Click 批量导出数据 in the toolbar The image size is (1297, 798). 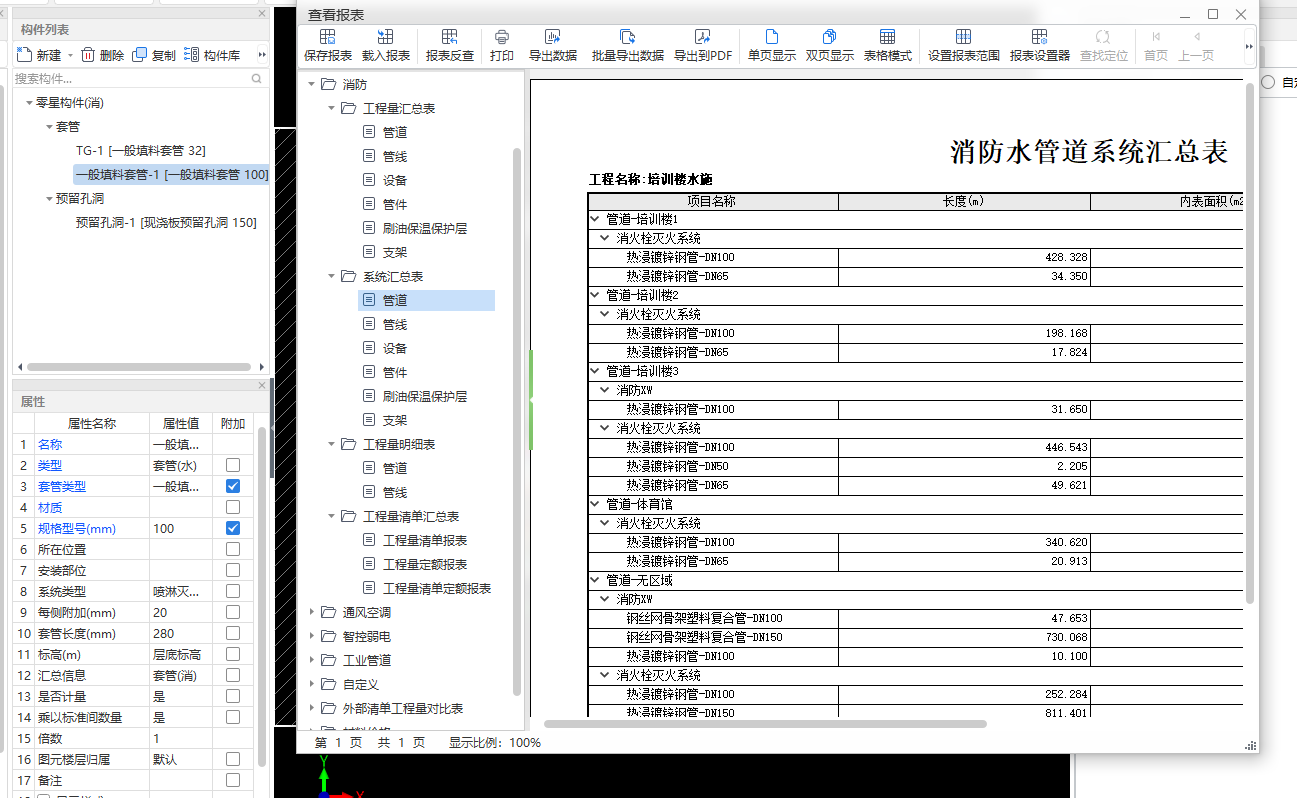(628, 46)
